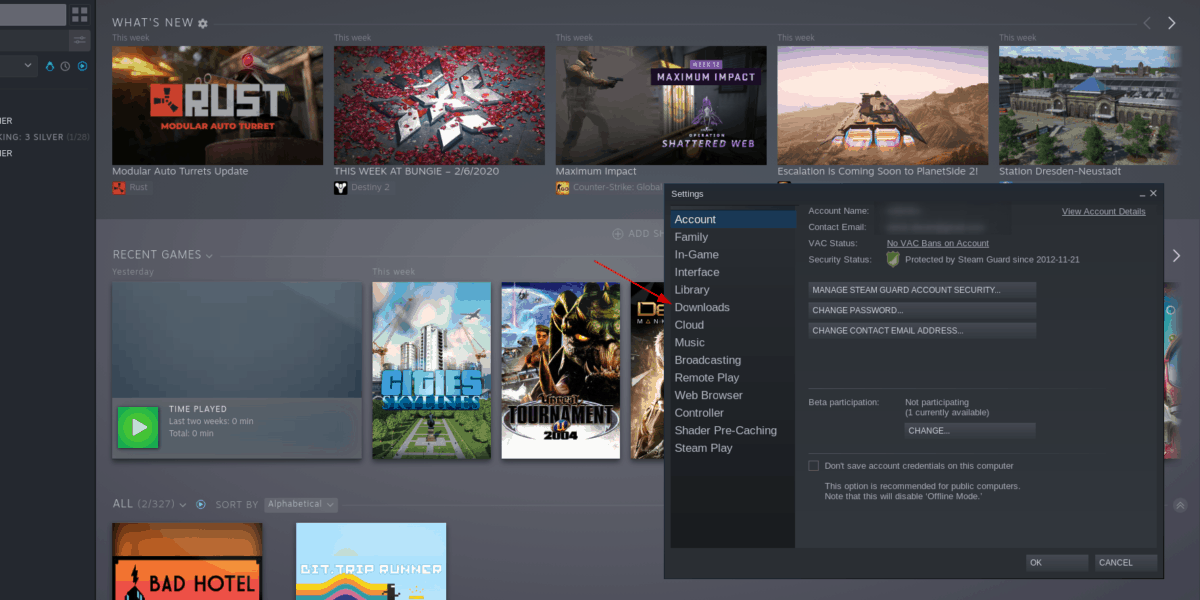
Task: Click Manage Steam Guard Account Security button
Action: 922,290
